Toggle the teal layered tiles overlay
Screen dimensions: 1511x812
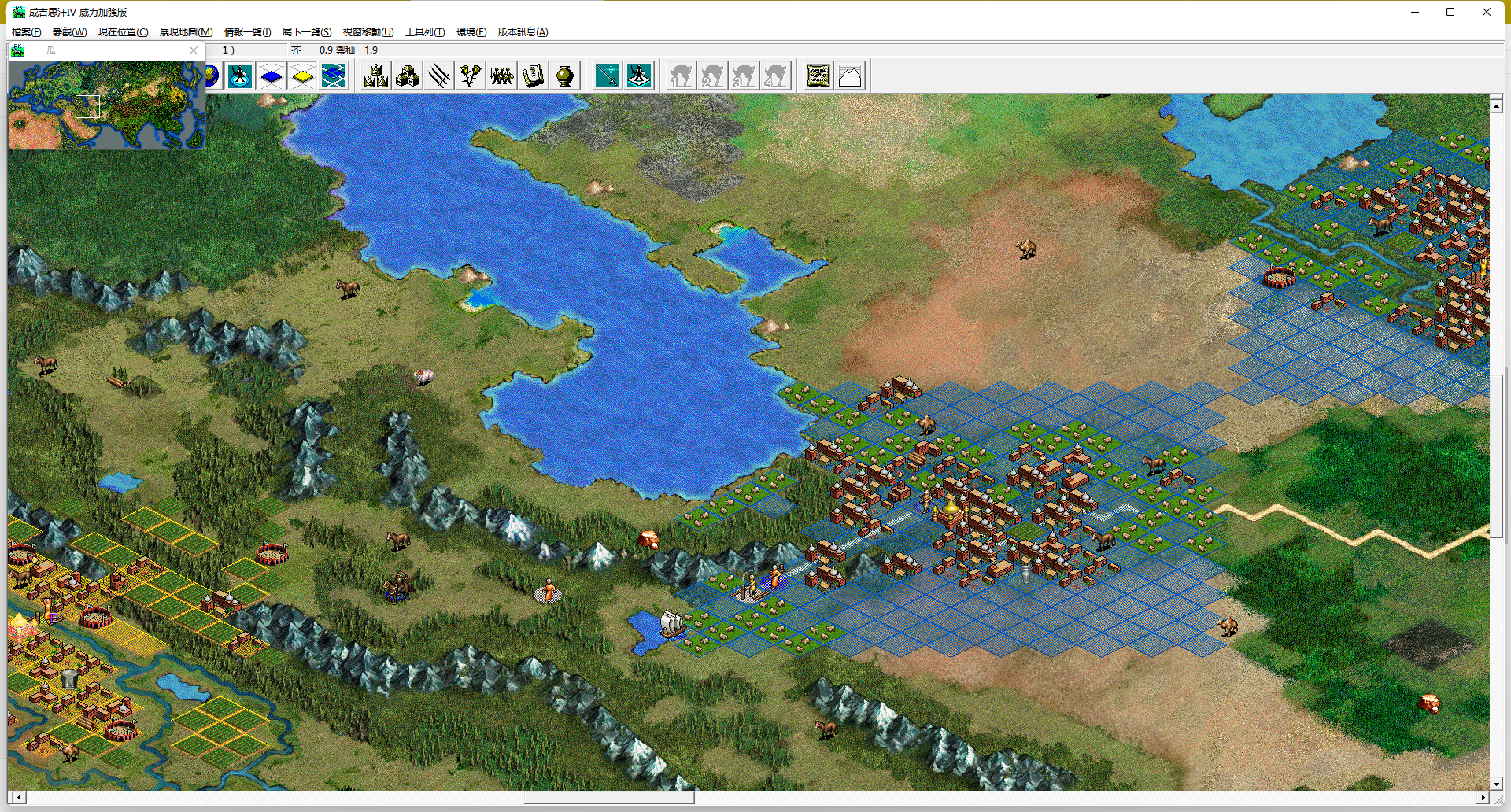334,76
